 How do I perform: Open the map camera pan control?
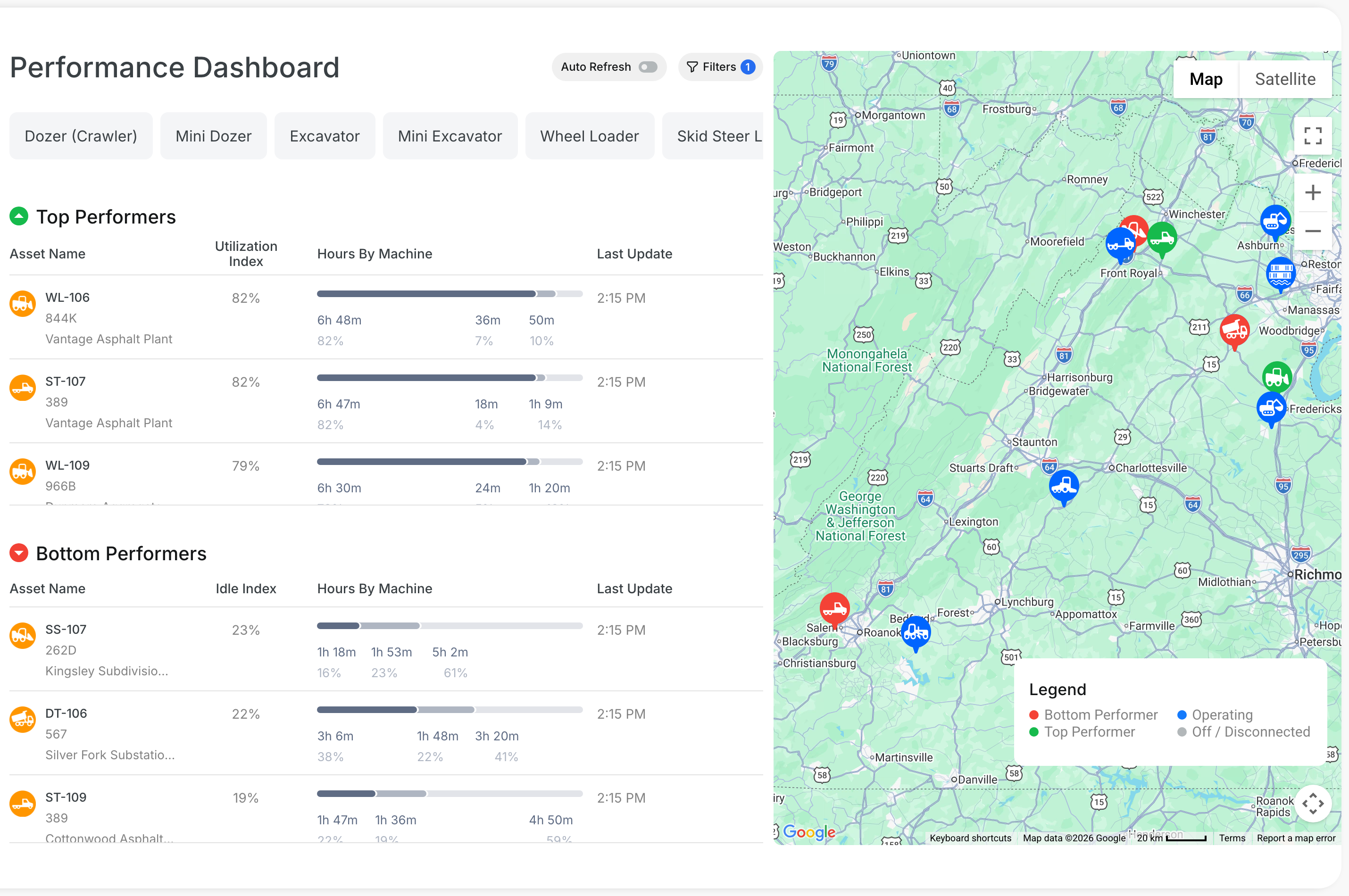point(1312,804)
